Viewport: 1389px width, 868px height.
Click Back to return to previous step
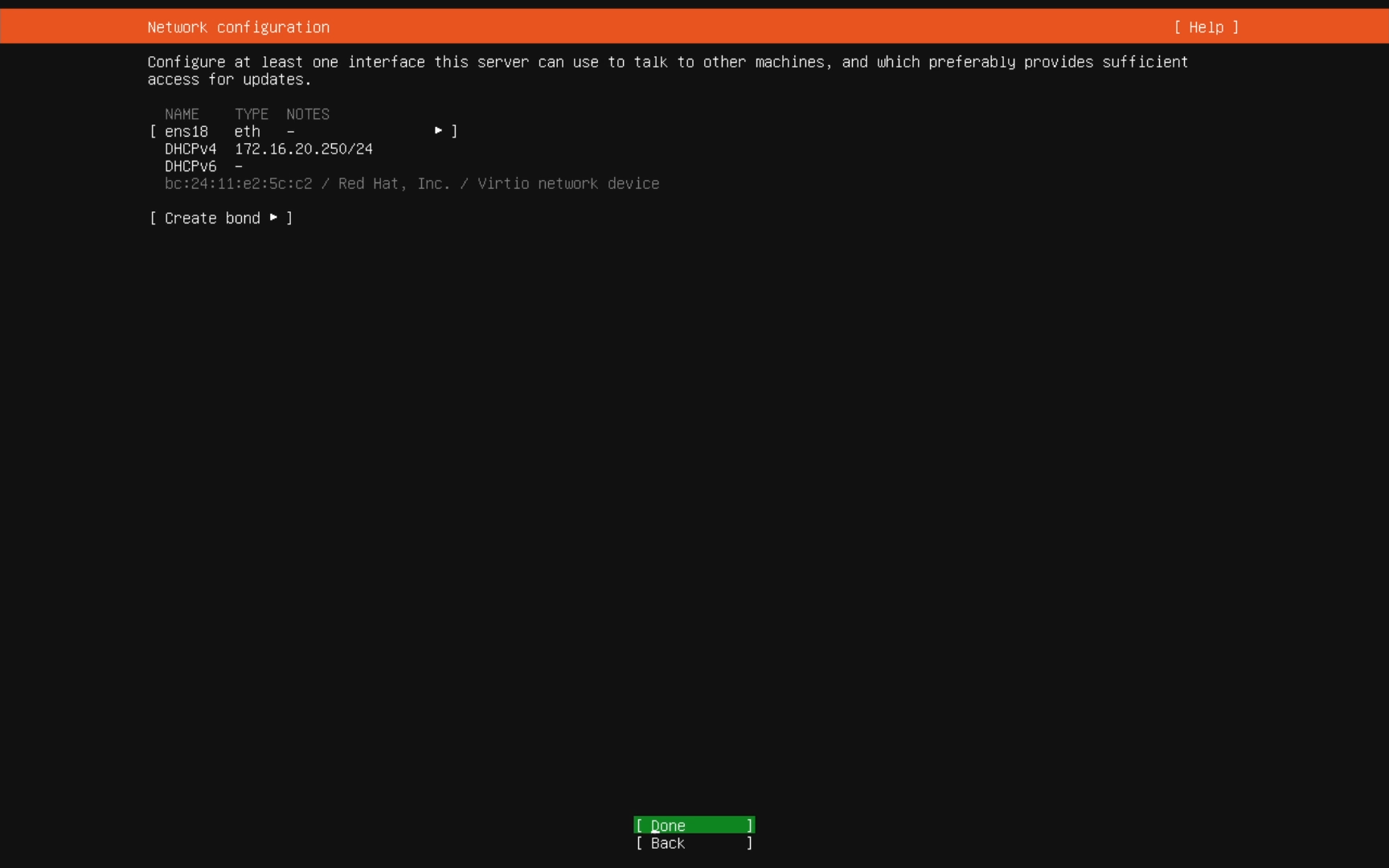693,843
